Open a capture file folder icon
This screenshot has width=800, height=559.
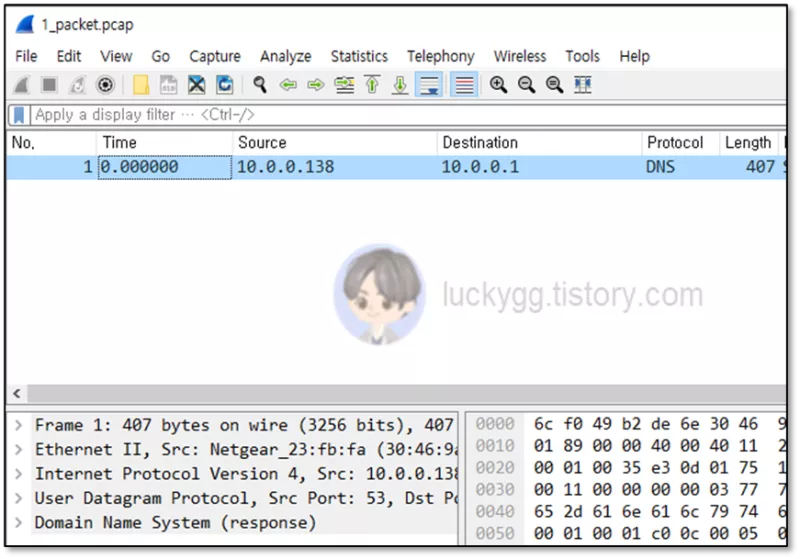tap(141, 85)
